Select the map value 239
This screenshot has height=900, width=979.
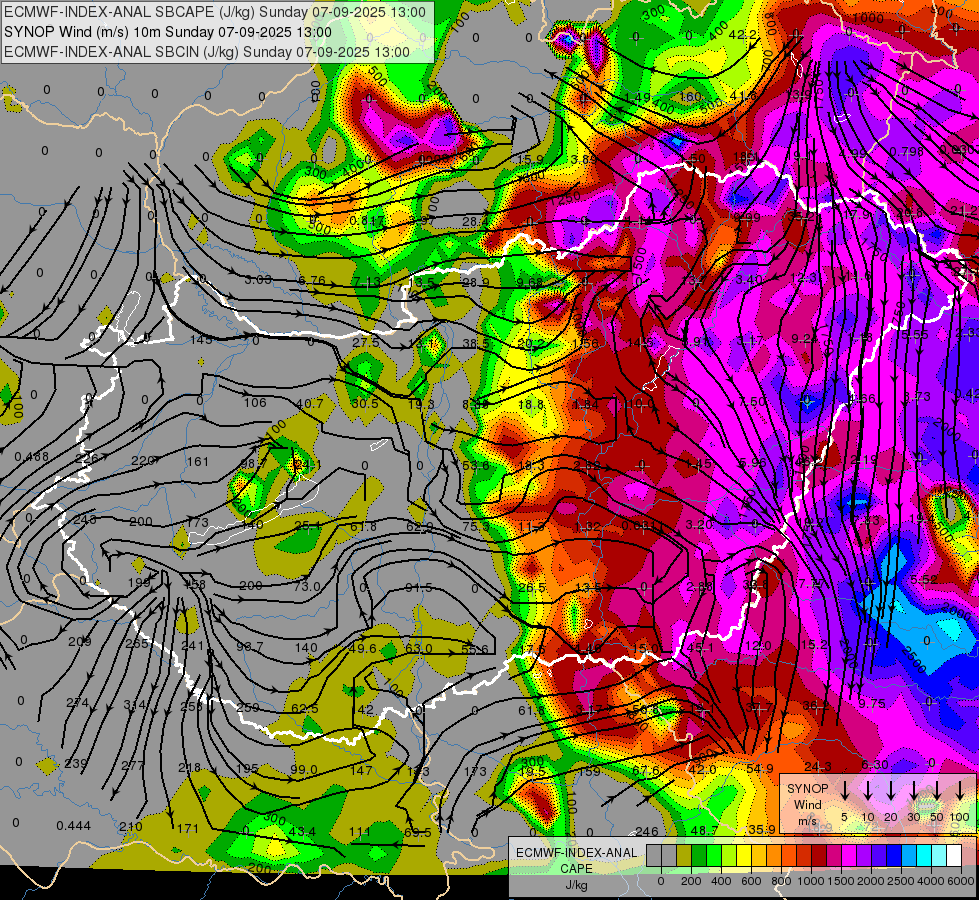pos(76,763)
